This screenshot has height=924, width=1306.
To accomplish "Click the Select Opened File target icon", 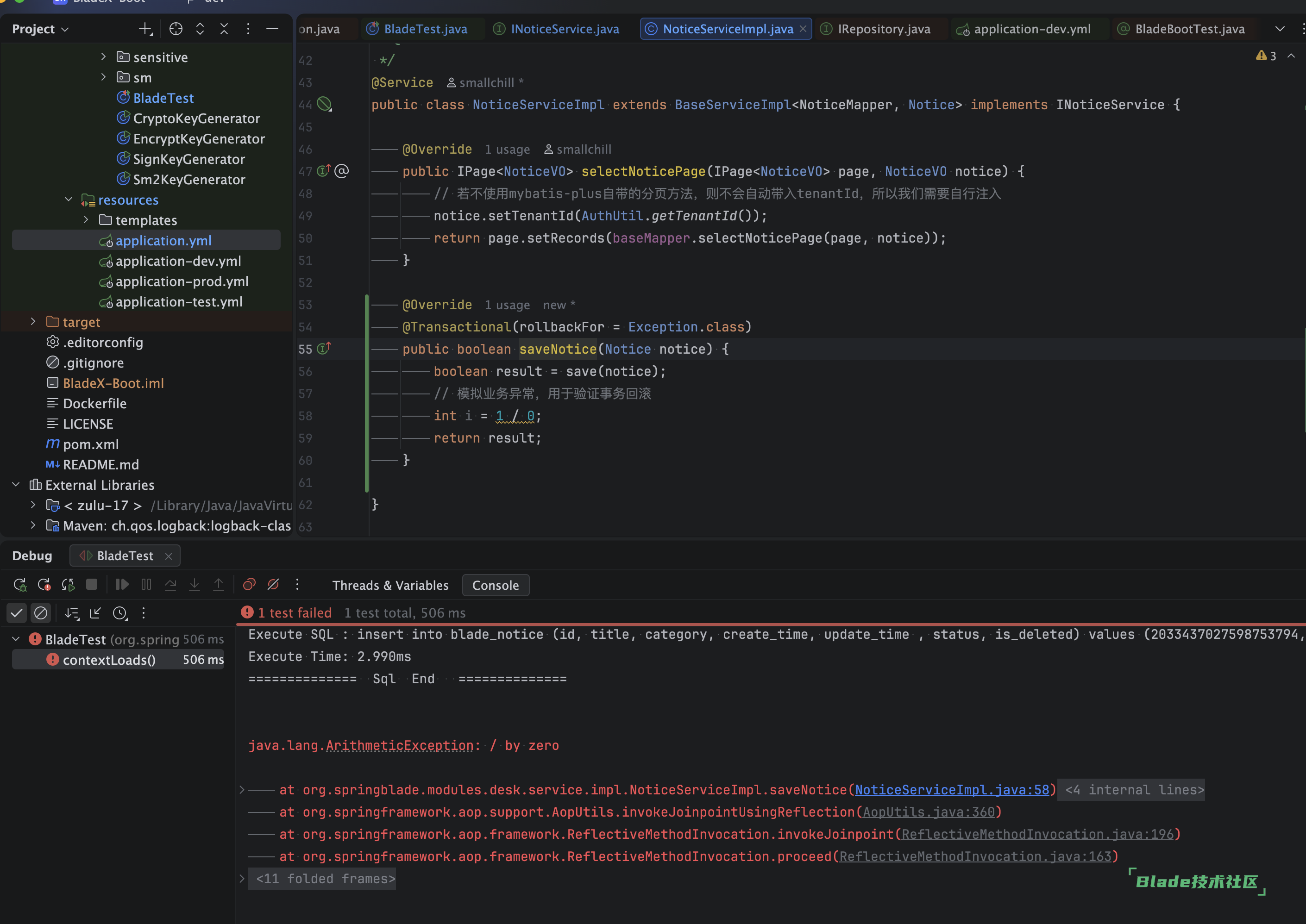I will pos(176,29).
